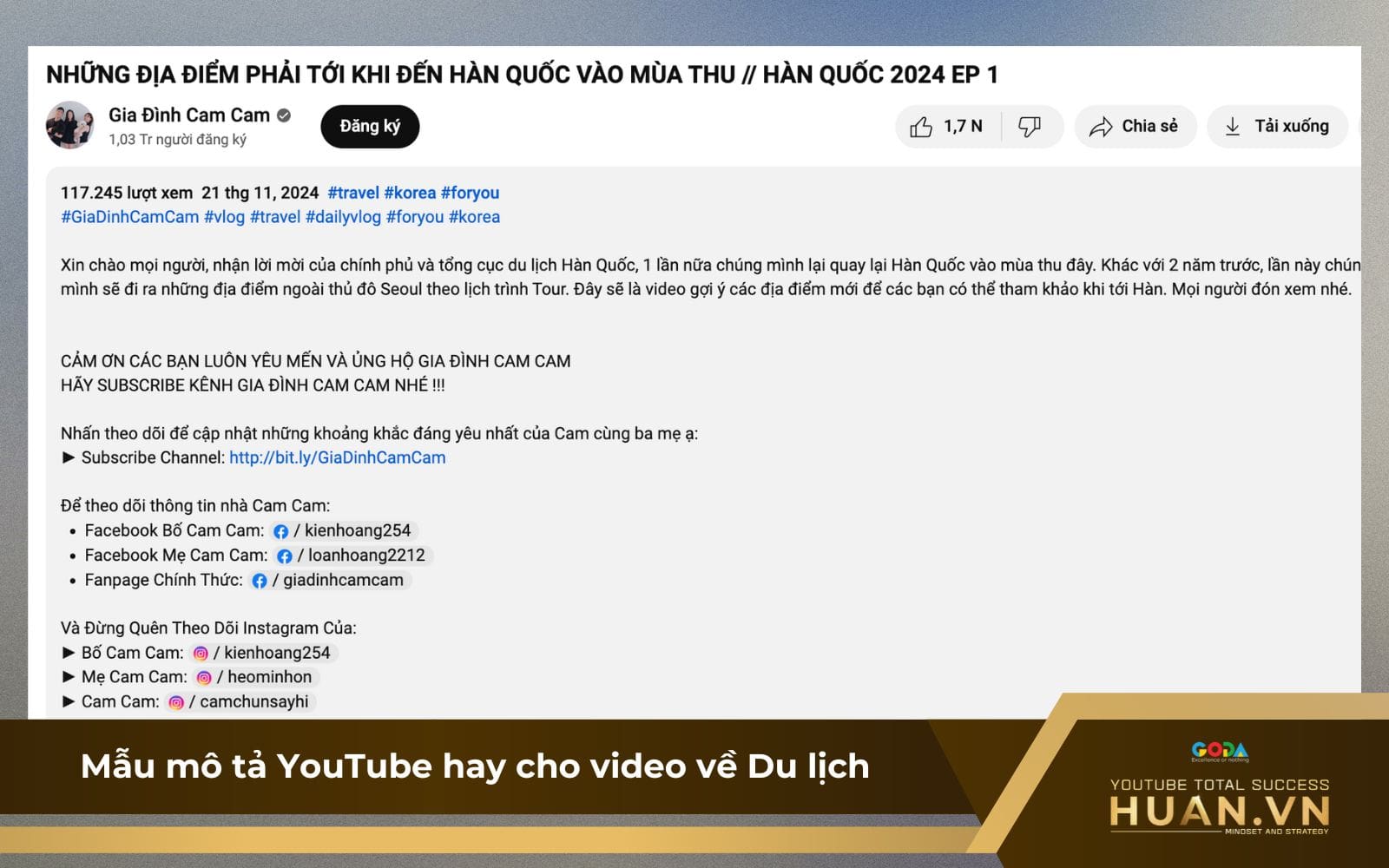This screenshot has width=1389, height=868.
Task: Subscribe with the Đăng ký button
Action: tap(370, 127)
